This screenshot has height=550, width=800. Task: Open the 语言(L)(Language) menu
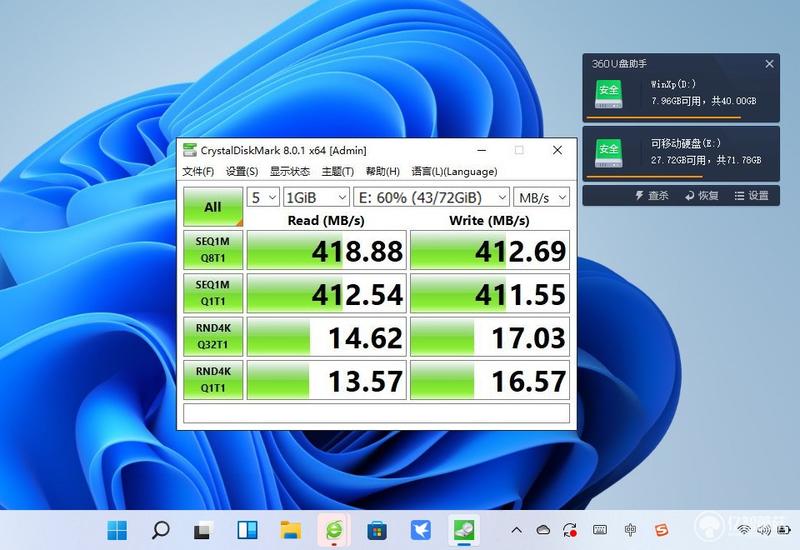(454, 171)
